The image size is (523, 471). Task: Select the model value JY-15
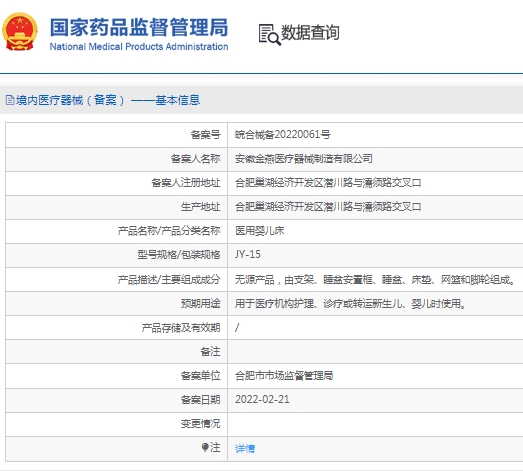247,255
